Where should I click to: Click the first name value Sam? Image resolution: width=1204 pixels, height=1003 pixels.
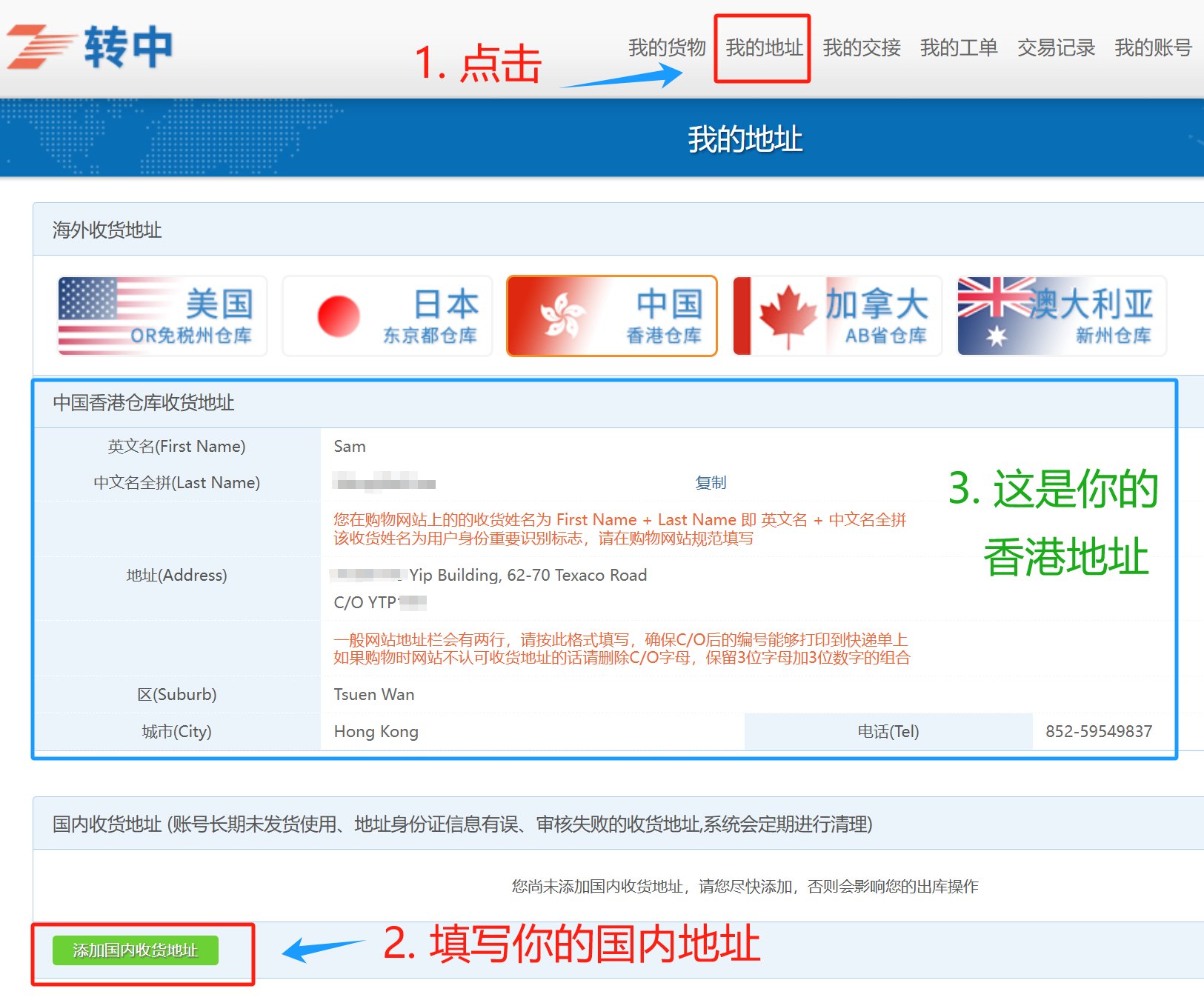(x=350, y=447)
